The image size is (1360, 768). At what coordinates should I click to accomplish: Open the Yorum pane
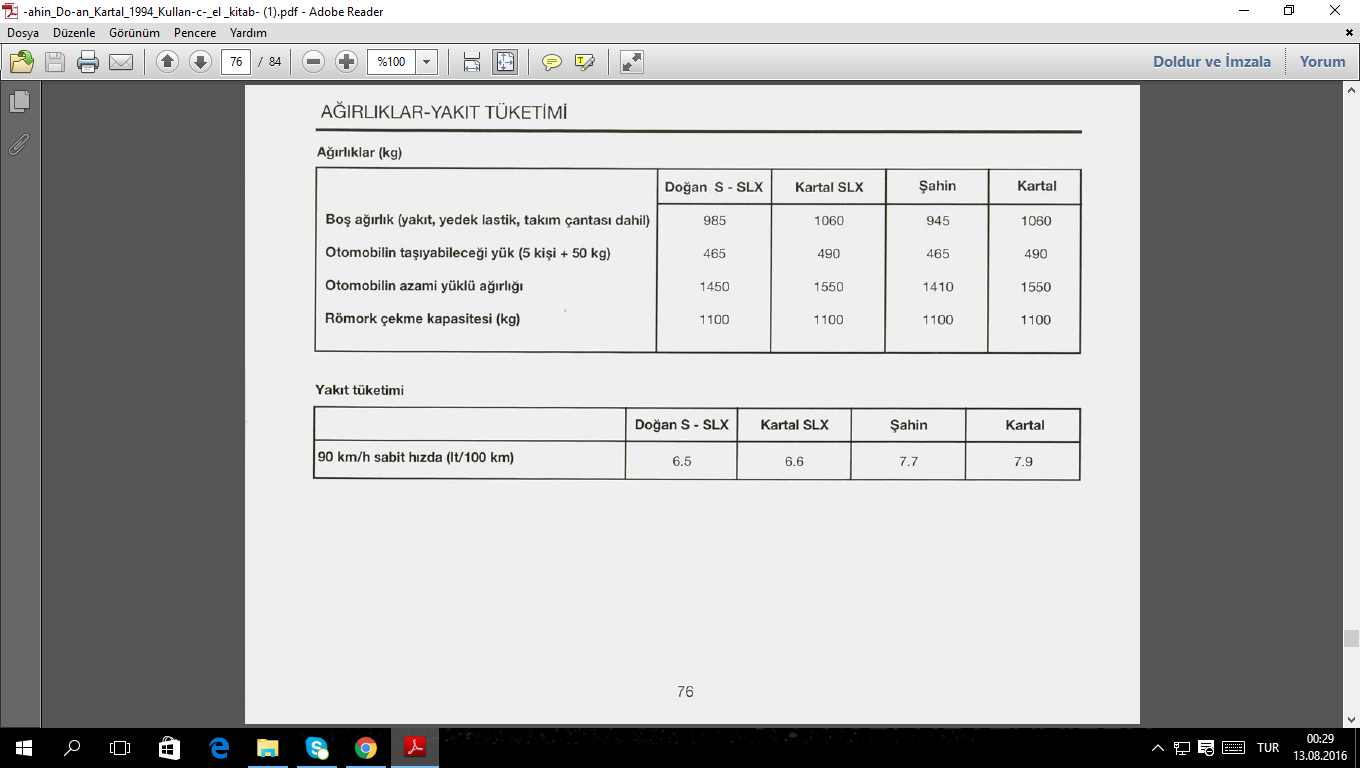(1323, 62)
